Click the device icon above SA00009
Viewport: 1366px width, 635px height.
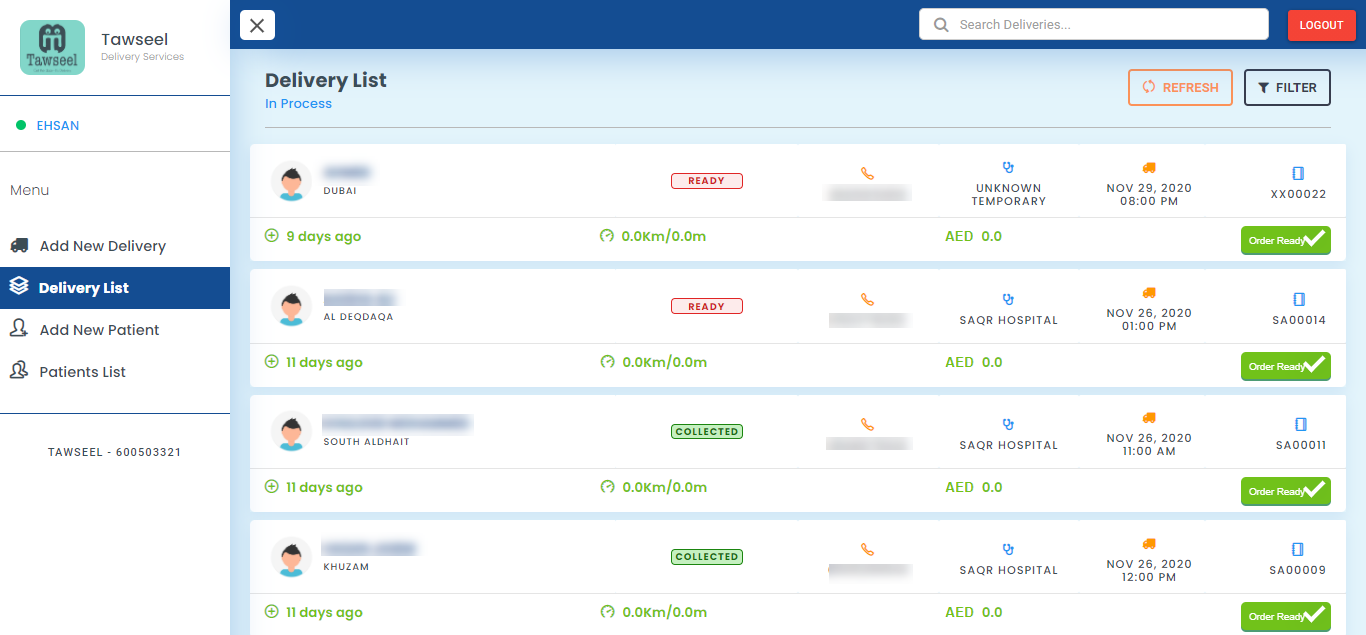[1299, 549]
